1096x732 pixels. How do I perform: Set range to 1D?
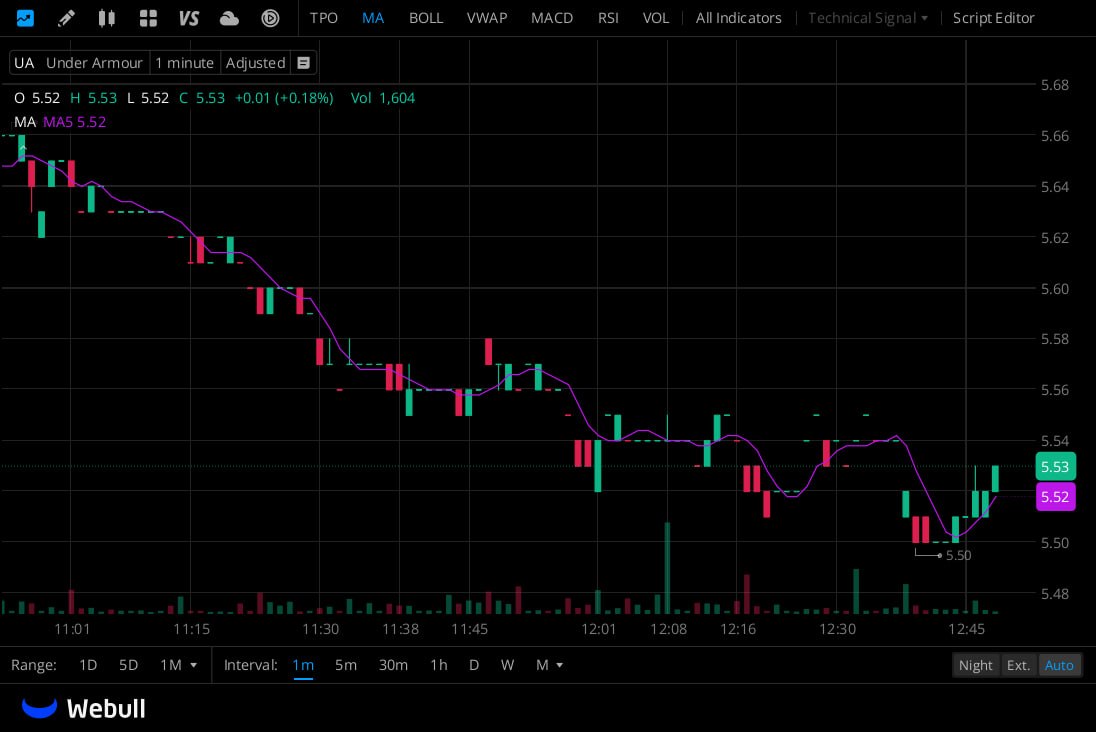pos(88,665)
